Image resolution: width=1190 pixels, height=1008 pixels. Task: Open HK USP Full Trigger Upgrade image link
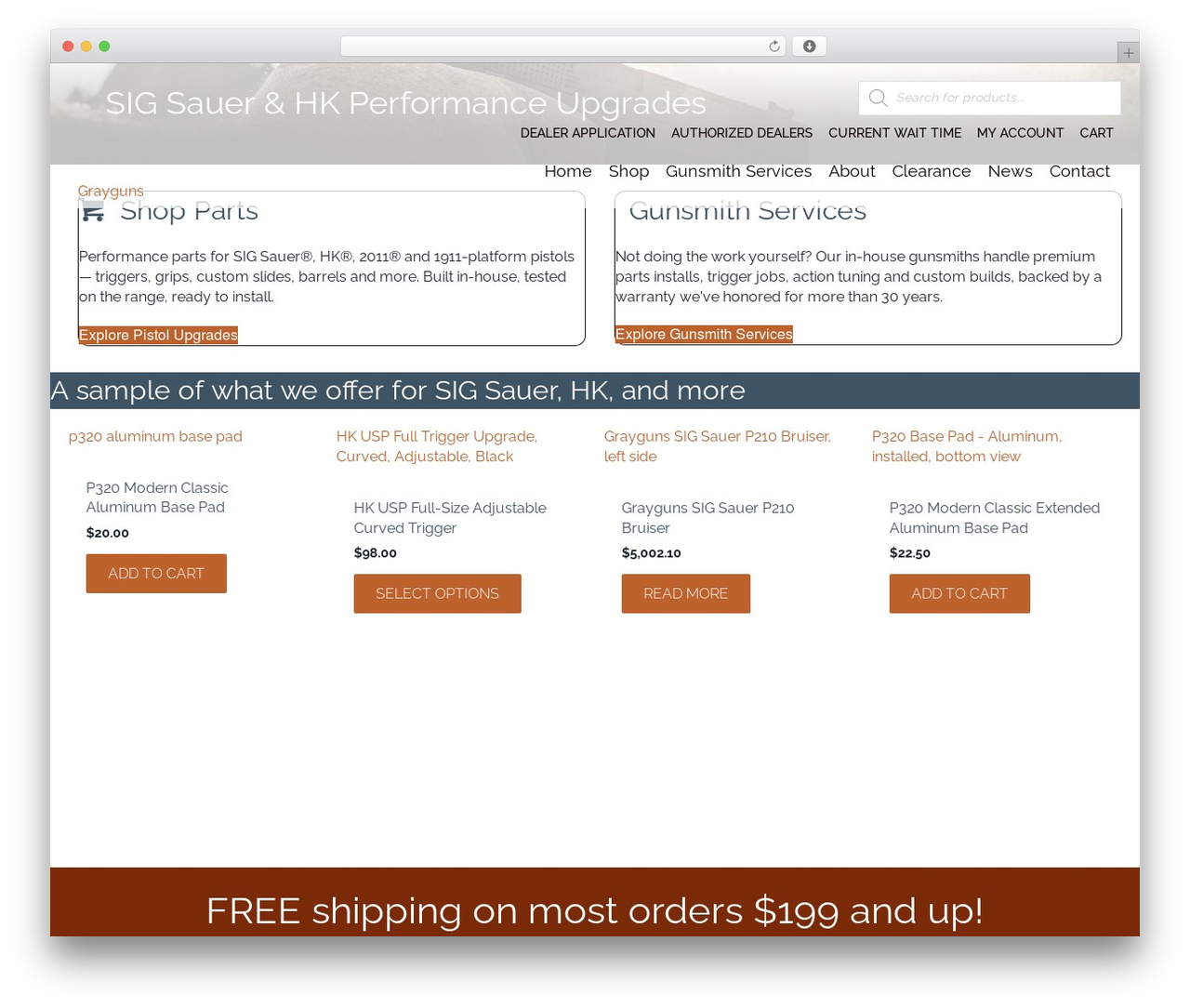click(x=437, y=446)
